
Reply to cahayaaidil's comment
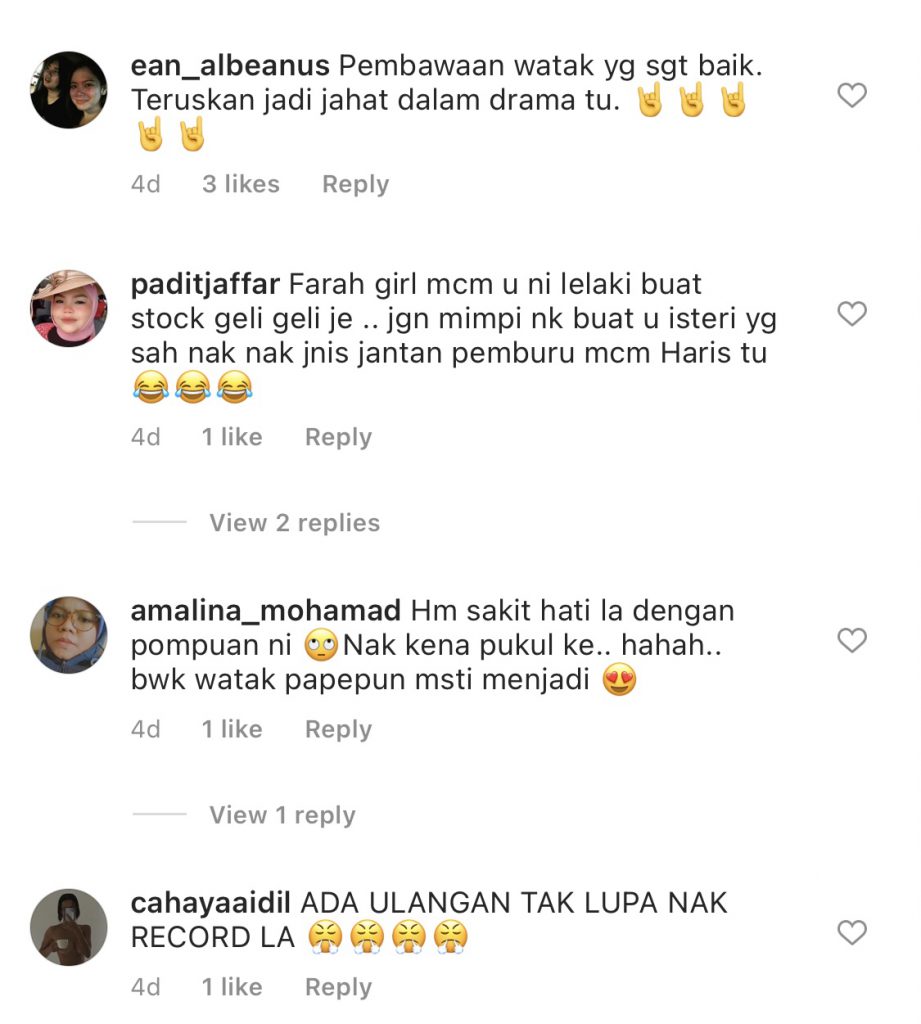point(338,987)
